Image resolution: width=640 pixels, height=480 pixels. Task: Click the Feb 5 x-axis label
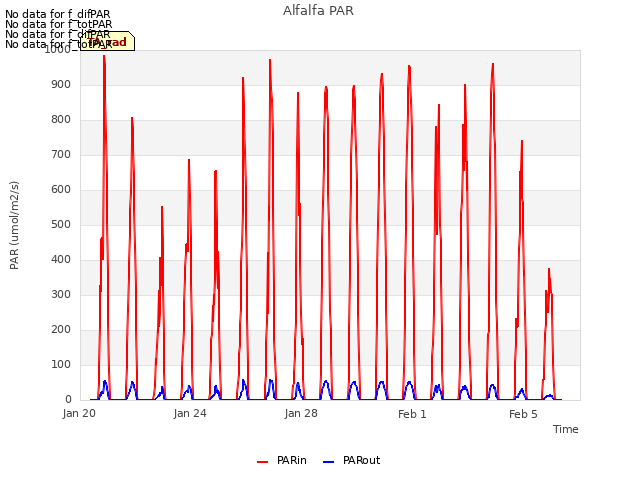523,414
